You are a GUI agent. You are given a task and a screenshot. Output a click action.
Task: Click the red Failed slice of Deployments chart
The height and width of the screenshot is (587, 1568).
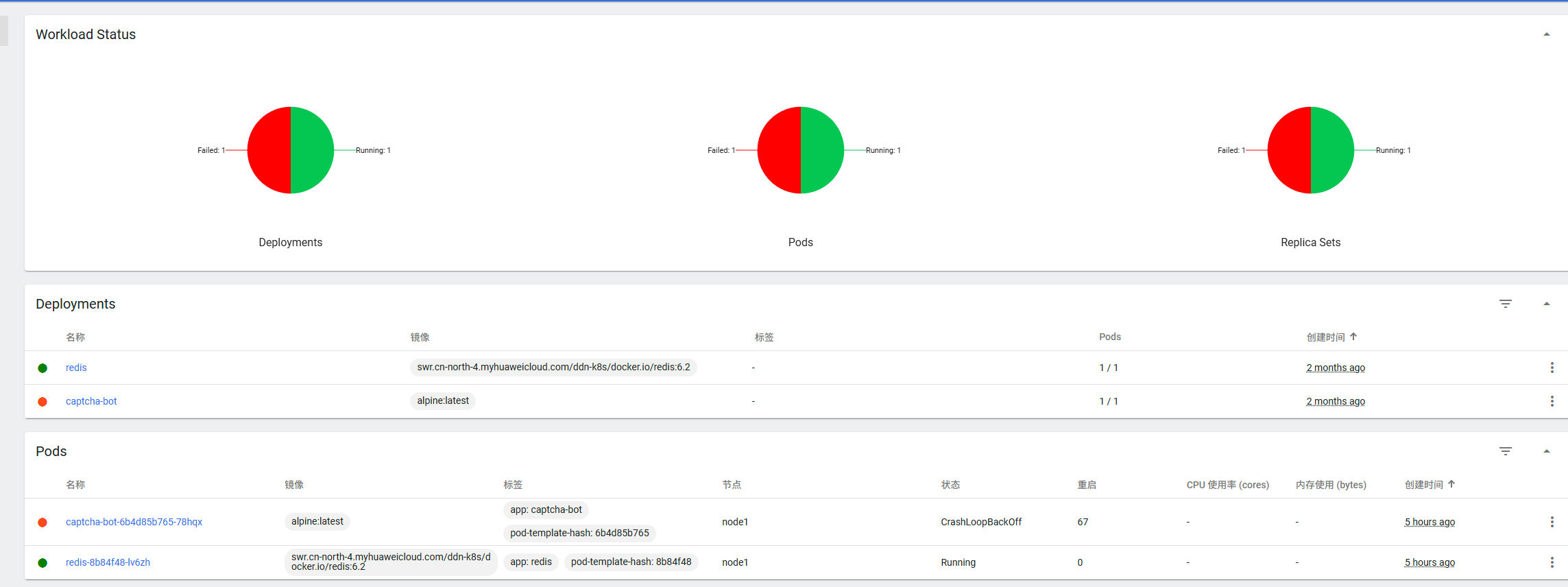[269, 150]
